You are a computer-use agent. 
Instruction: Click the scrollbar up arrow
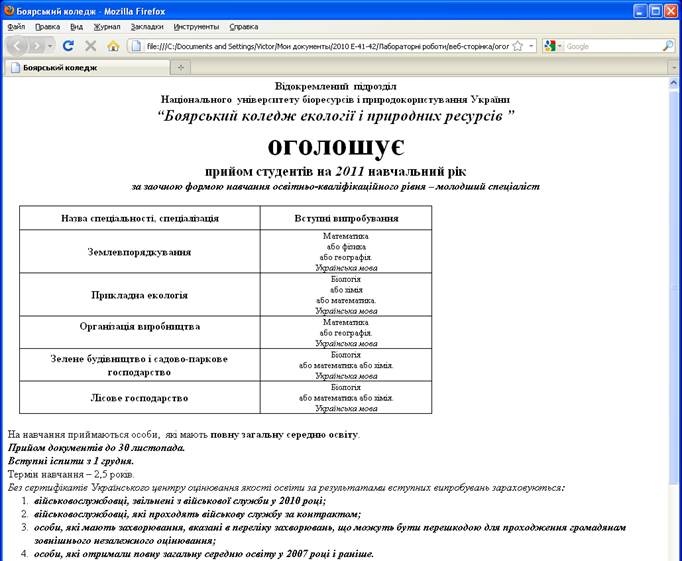673,83
